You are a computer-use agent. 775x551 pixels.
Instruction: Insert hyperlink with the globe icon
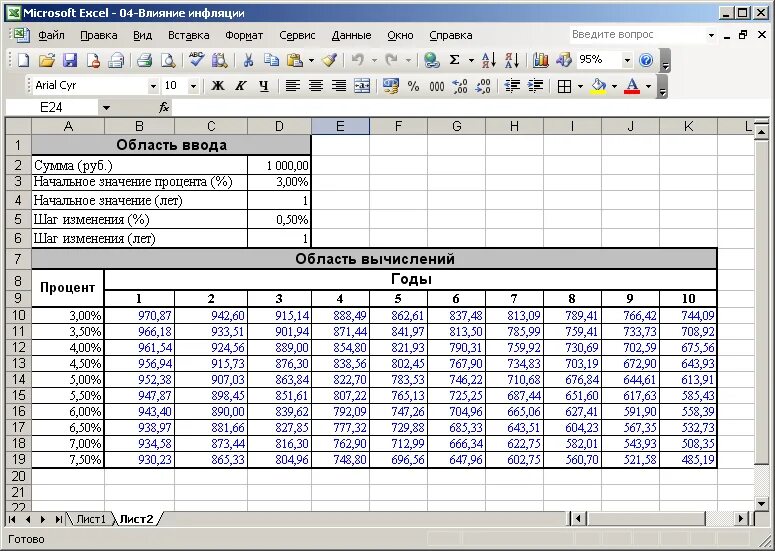[431, 60]
